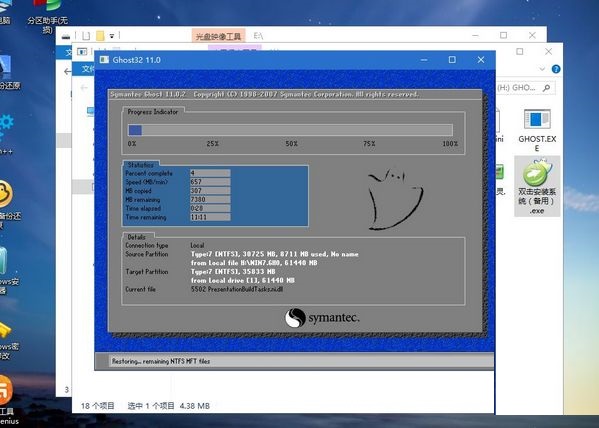599x428 pixels.
Task: Click the drive icon in rear explorer title bar
Action: coord(66,36)
